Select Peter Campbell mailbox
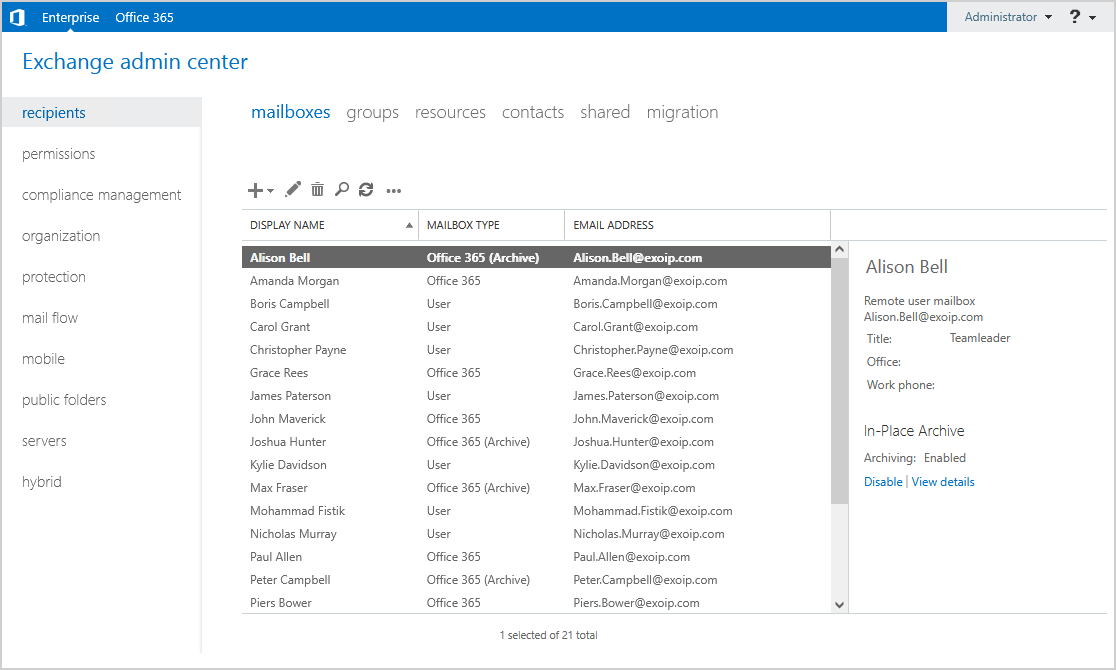Viewport: 1116px width, 670px height. pyautogui.click(x=537, y=580)
